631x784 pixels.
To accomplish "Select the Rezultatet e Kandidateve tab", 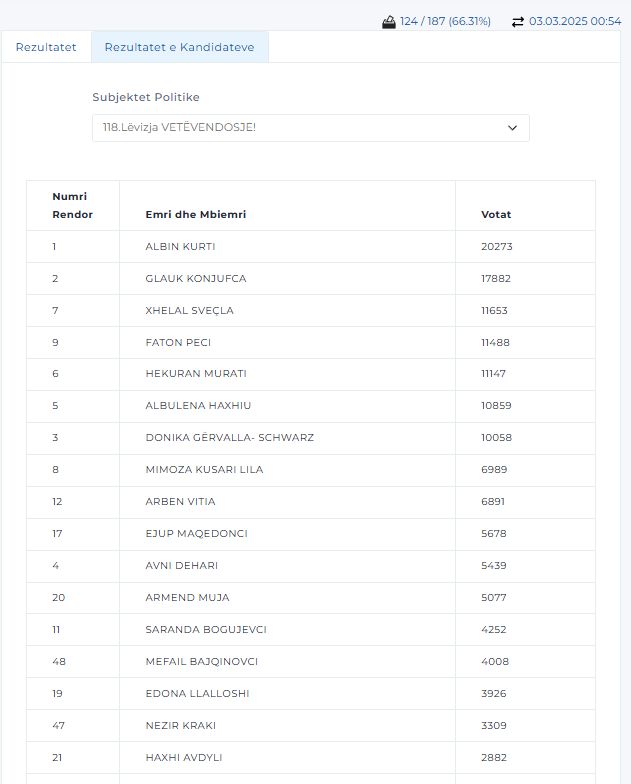I will click(x=179, y=47).
